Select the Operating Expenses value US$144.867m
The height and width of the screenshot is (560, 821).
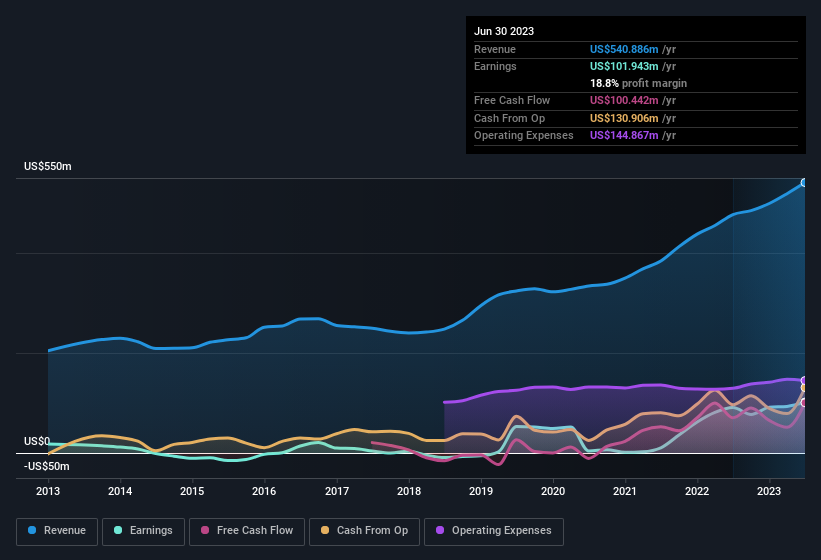pyautogui.click(x=625, y=135)
